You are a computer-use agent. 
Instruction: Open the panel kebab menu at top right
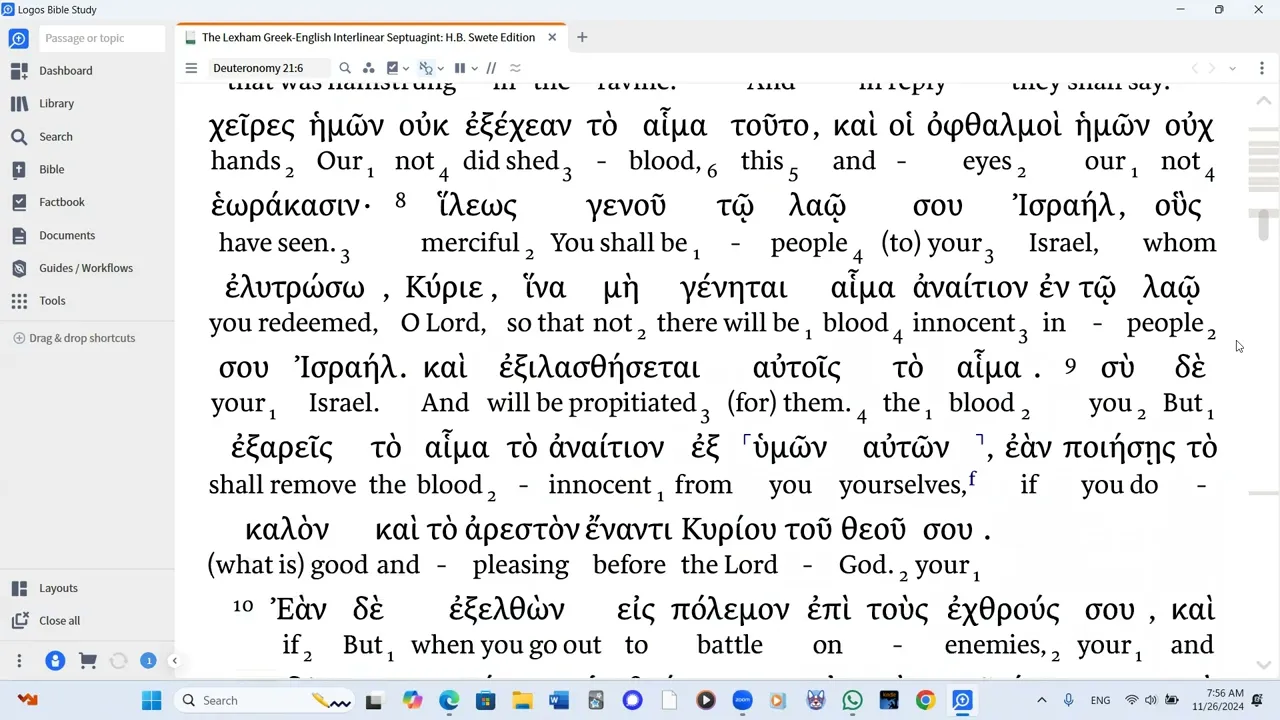[x=1261, y=68]
